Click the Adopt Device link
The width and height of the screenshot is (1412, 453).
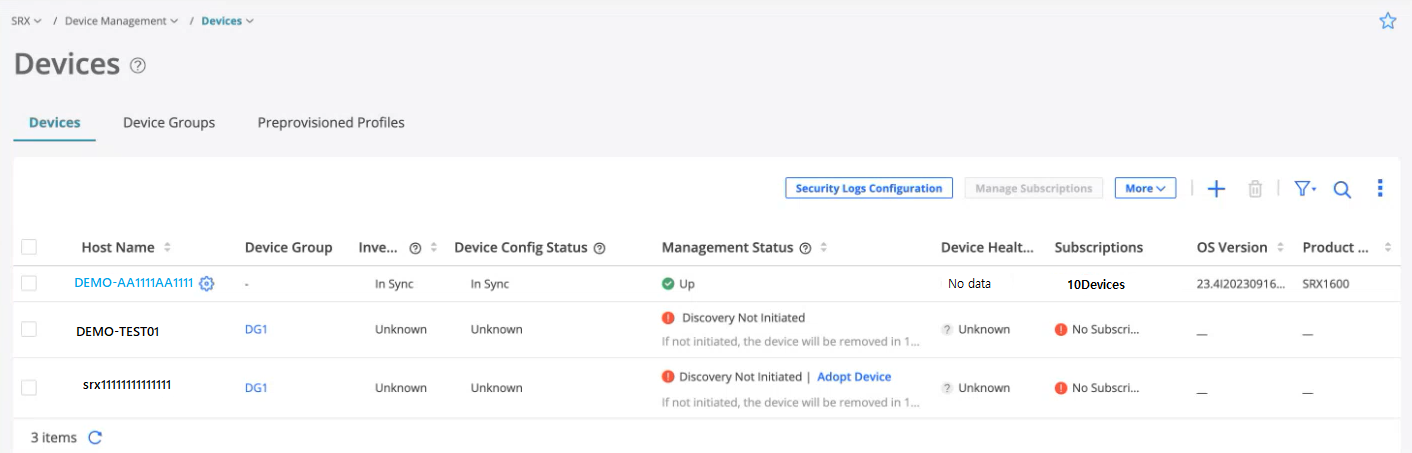tap(854, 377)
